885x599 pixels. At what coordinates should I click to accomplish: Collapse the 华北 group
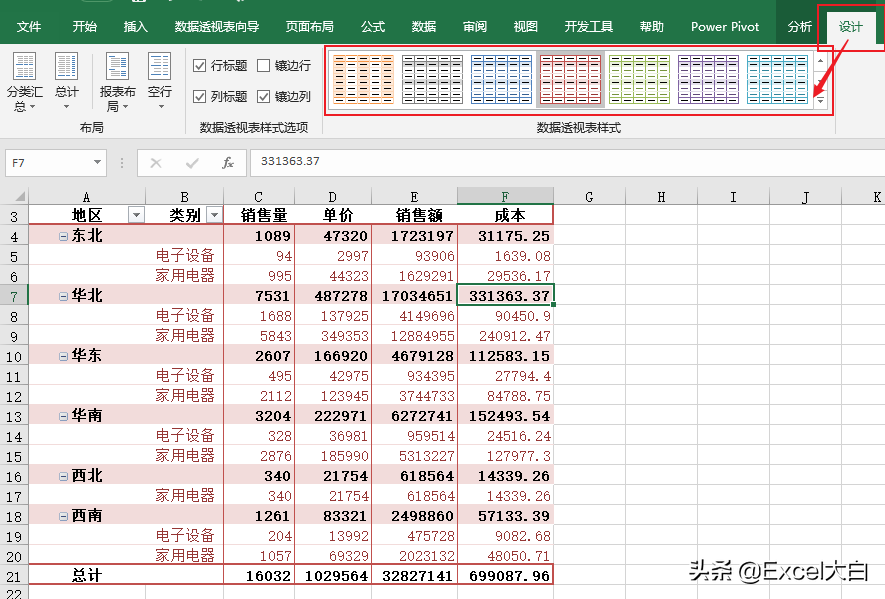coord(64,296)
